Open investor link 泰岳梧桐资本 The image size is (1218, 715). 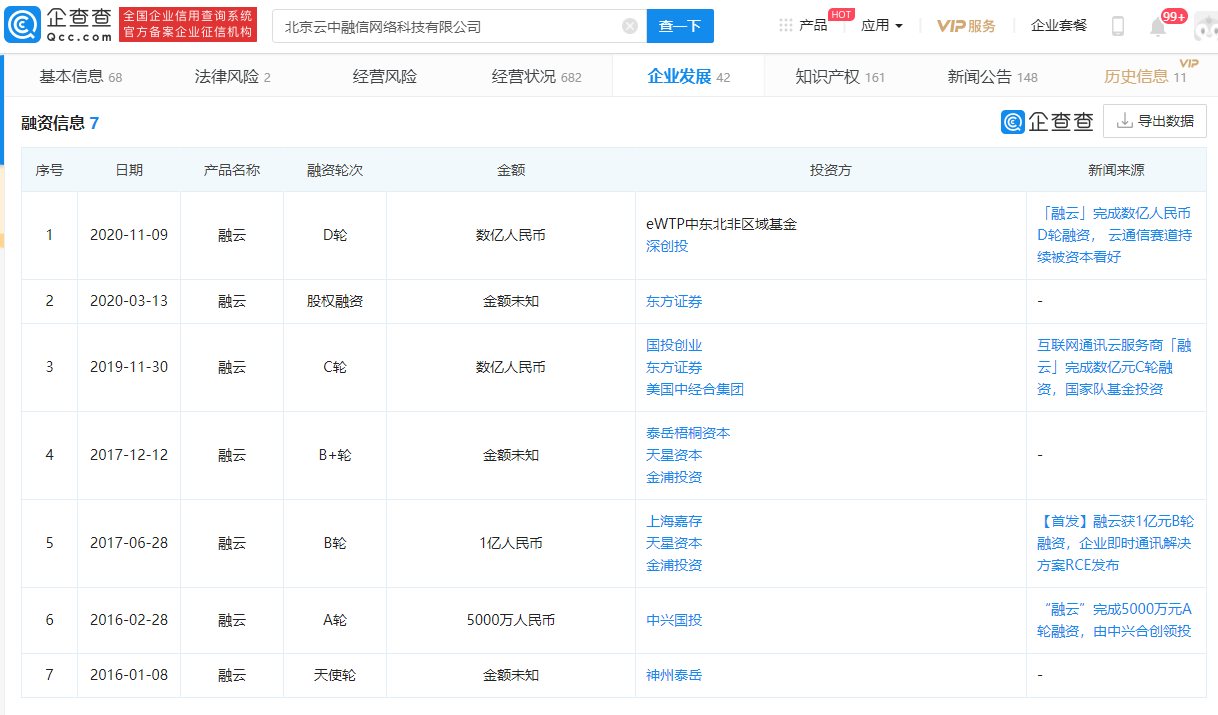[688, 433]
